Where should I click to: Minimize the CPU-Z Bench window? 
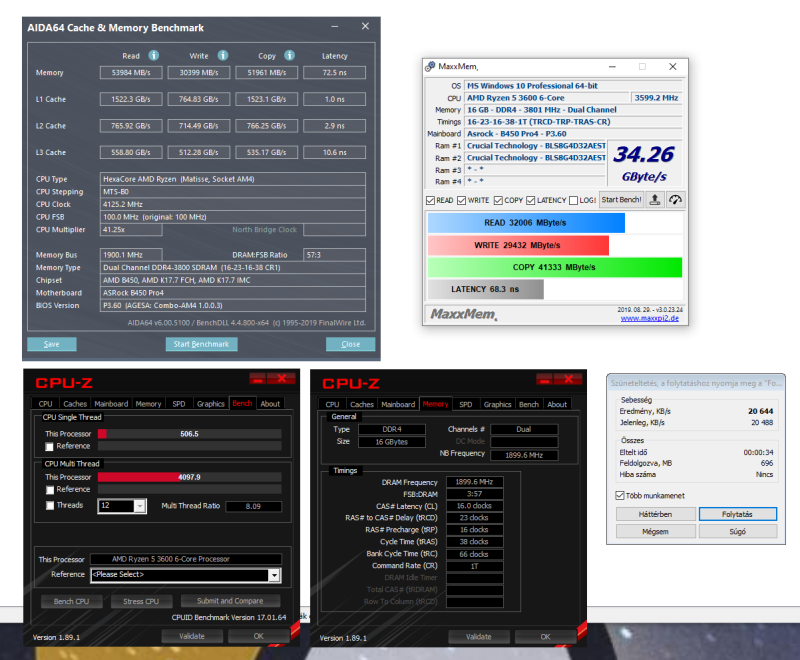259,378
